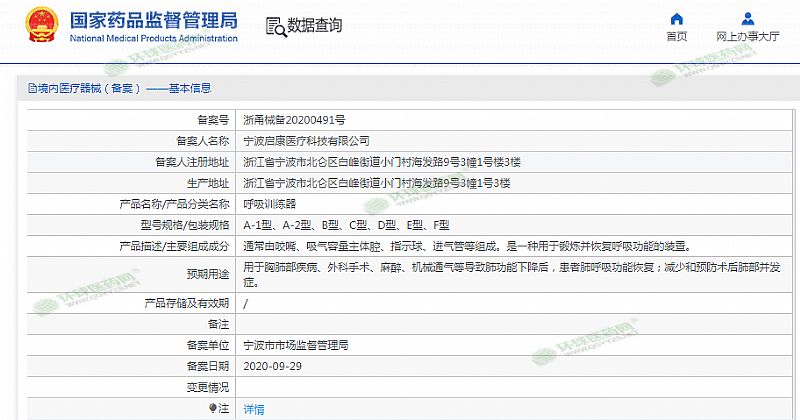Click the 数据查询 magnifier document icon
This screenshot has width=800, height=420.
(275, 25)
